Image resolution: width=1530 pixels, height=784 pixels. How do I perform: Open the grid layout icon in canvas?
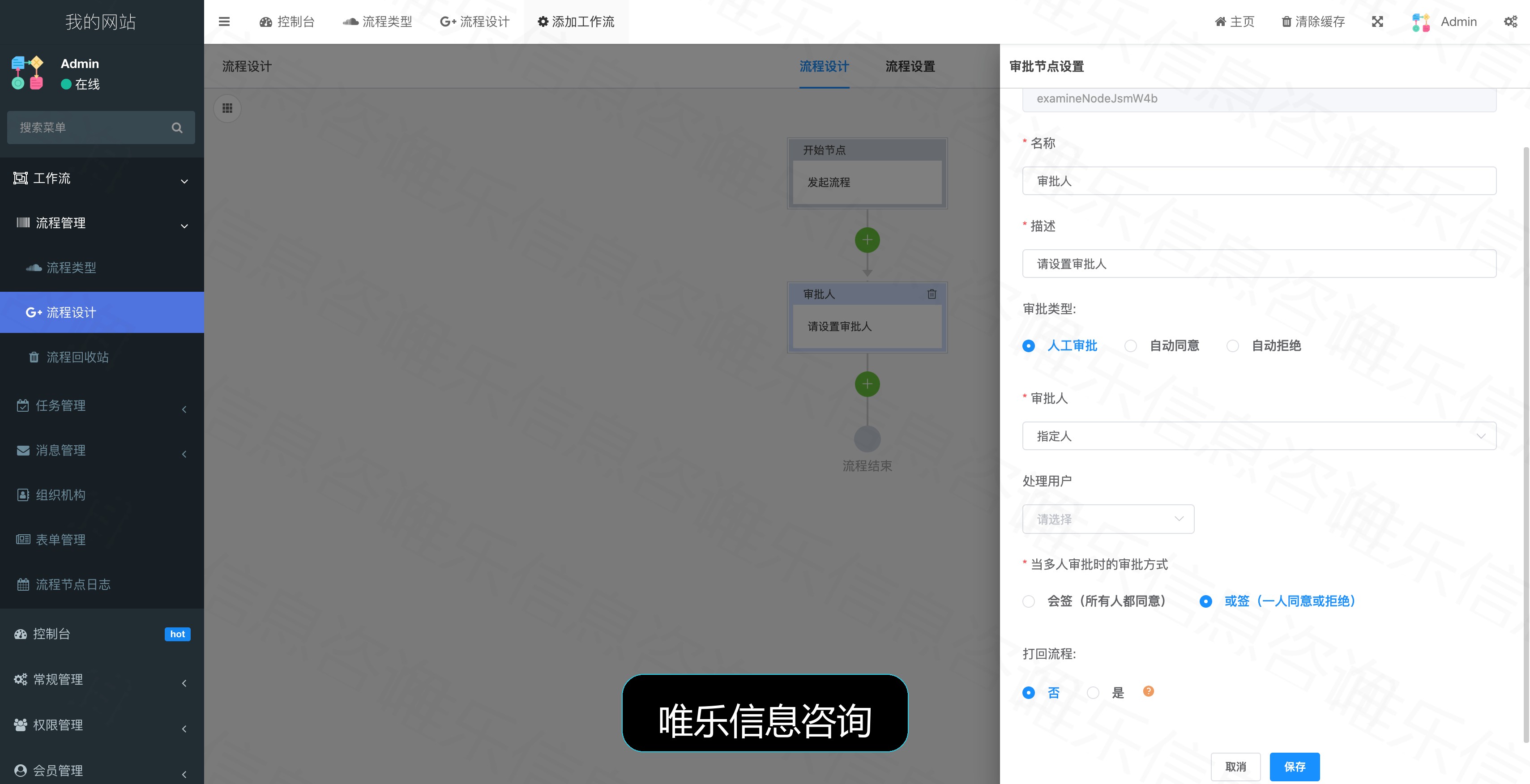click(x=227, y=108)
